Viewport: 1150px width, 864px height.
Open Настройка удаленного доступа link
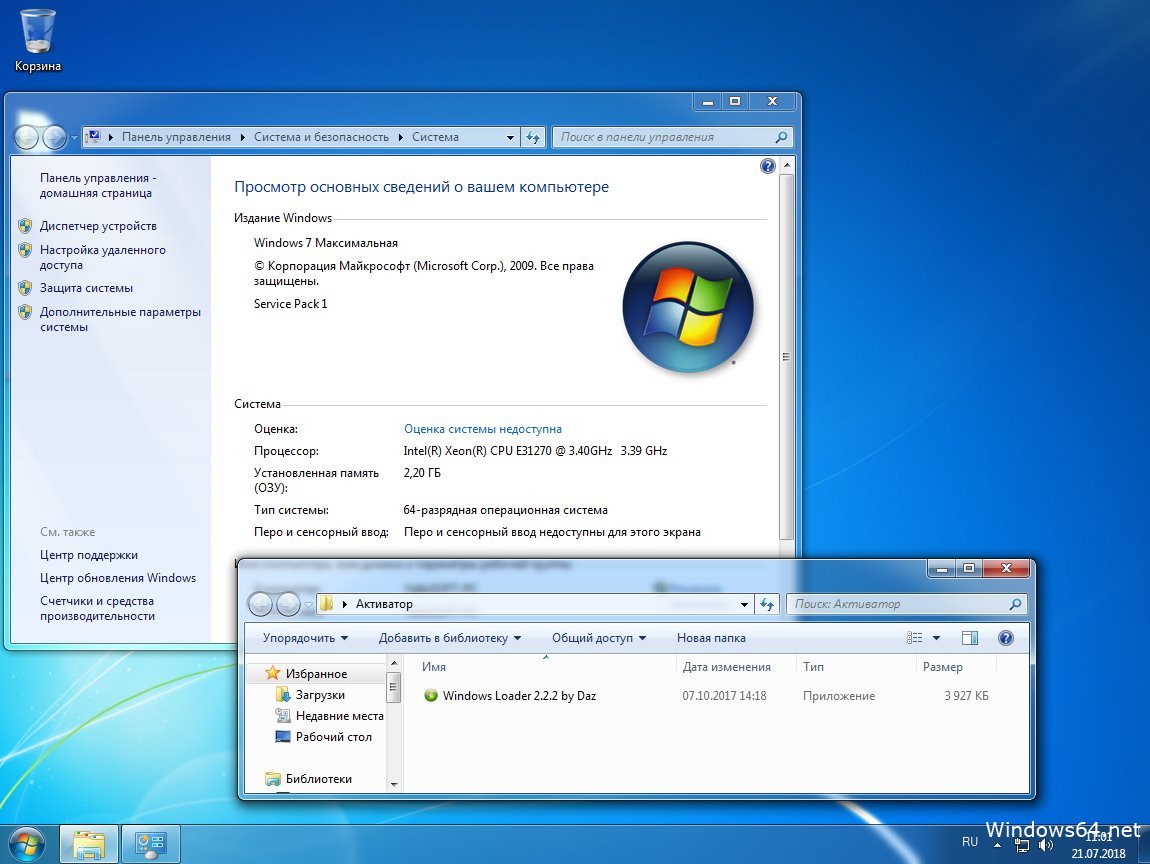point(103,257)
